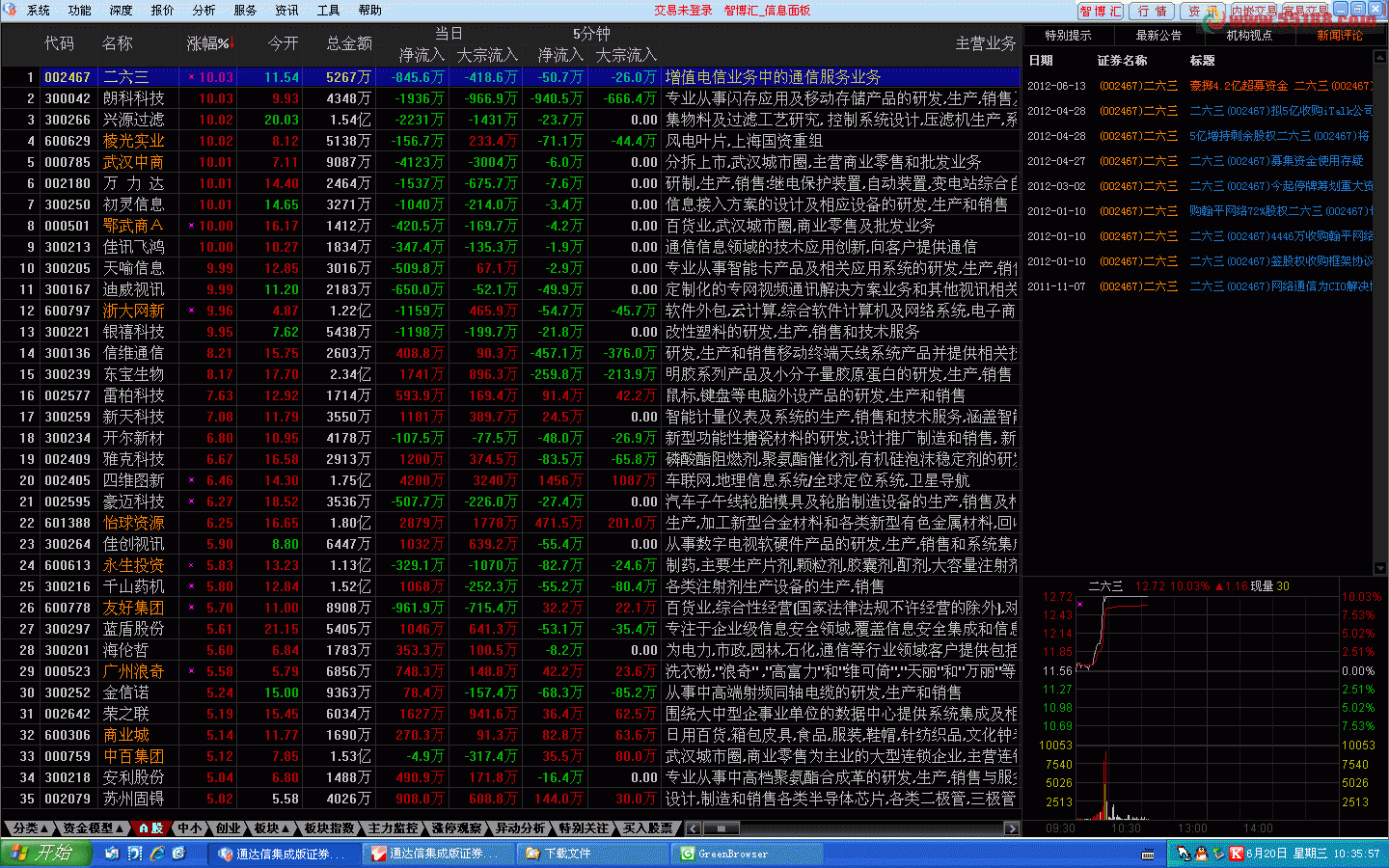Click the 交易未登录 status link
1389x868 pixels.
coord(683,11)
